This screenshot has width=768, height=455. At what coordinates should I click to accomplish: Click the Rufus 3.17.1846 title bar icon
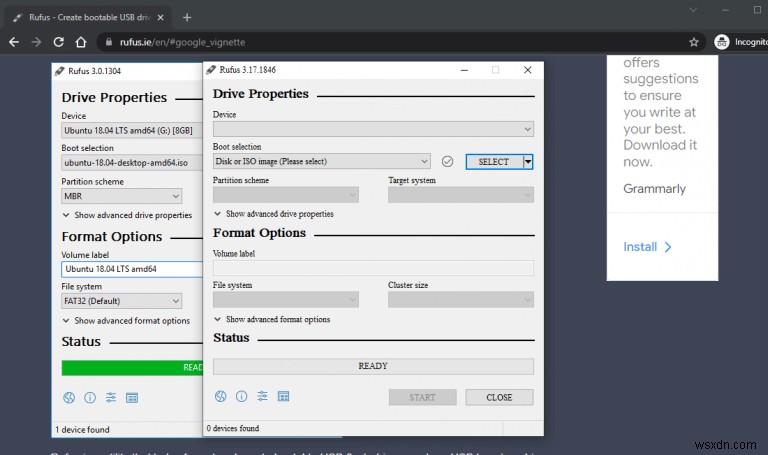pyautogui.click(x=211, y=70)
